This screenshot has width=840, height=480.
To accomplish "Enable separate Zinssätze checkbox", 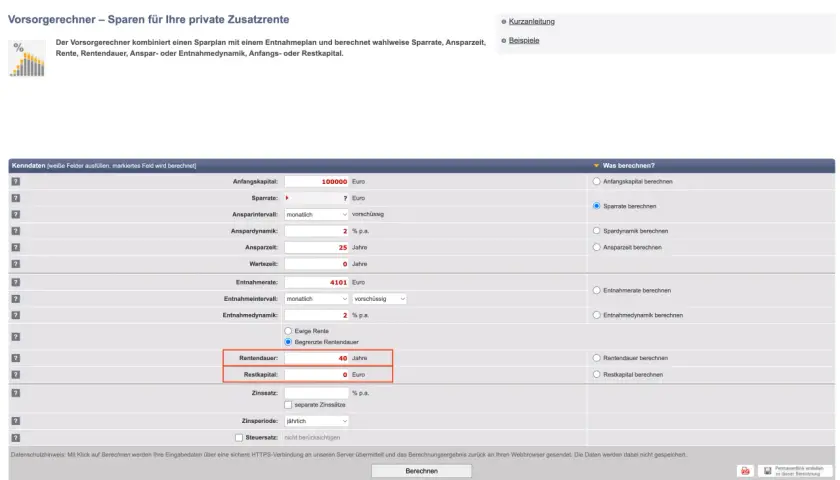I will [288, 405].
